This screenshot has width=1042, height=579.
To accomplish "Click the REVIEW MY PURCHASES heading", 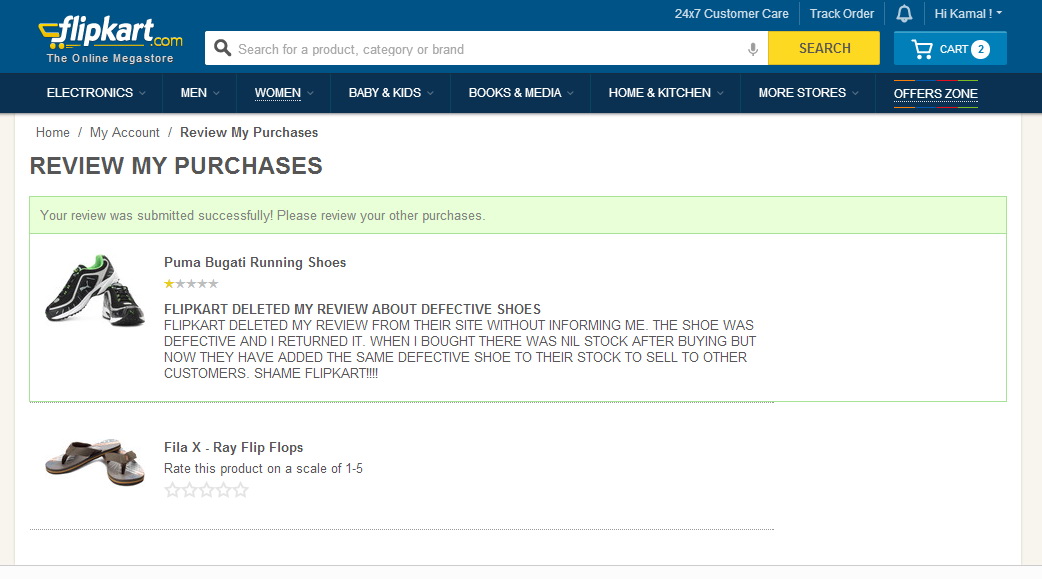I will pyautogui.click(x=176, y=166).
